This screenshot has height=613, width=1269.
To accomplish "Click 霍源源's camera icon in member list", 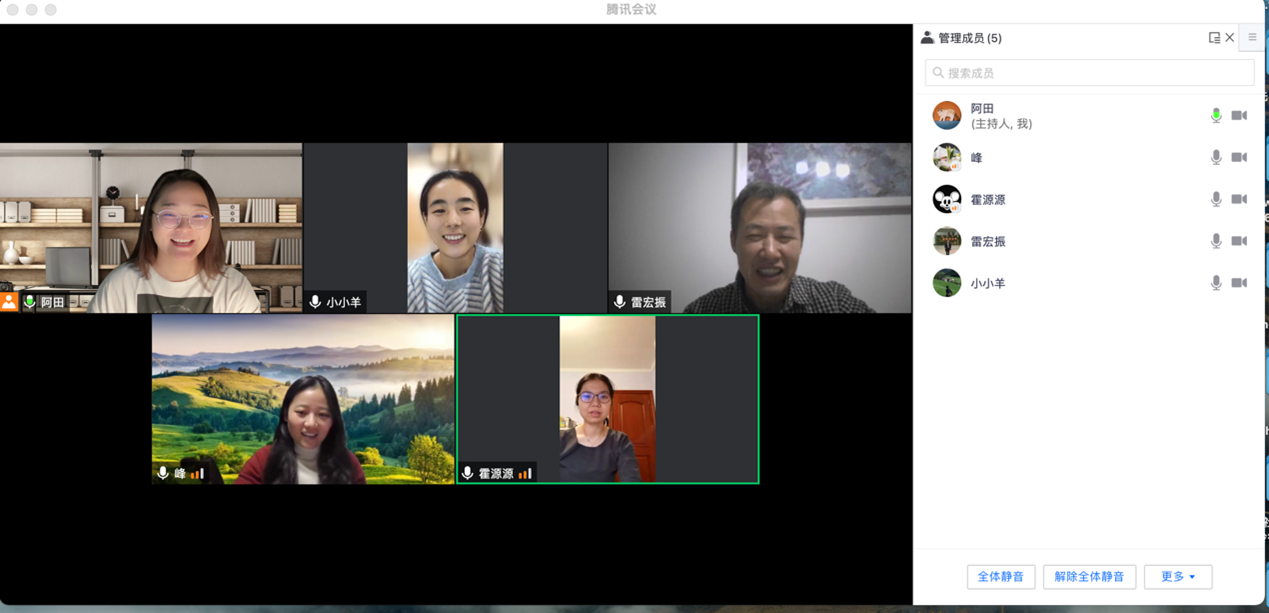I will (x=1239, y=200).
